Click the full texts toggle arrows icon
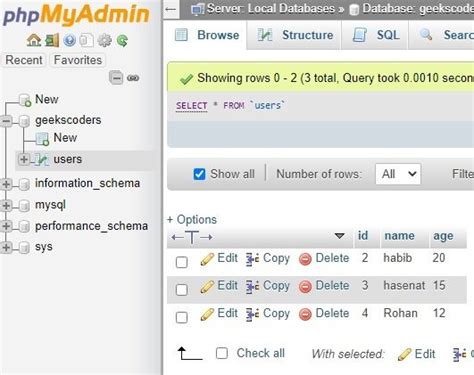 coord(192,237)
